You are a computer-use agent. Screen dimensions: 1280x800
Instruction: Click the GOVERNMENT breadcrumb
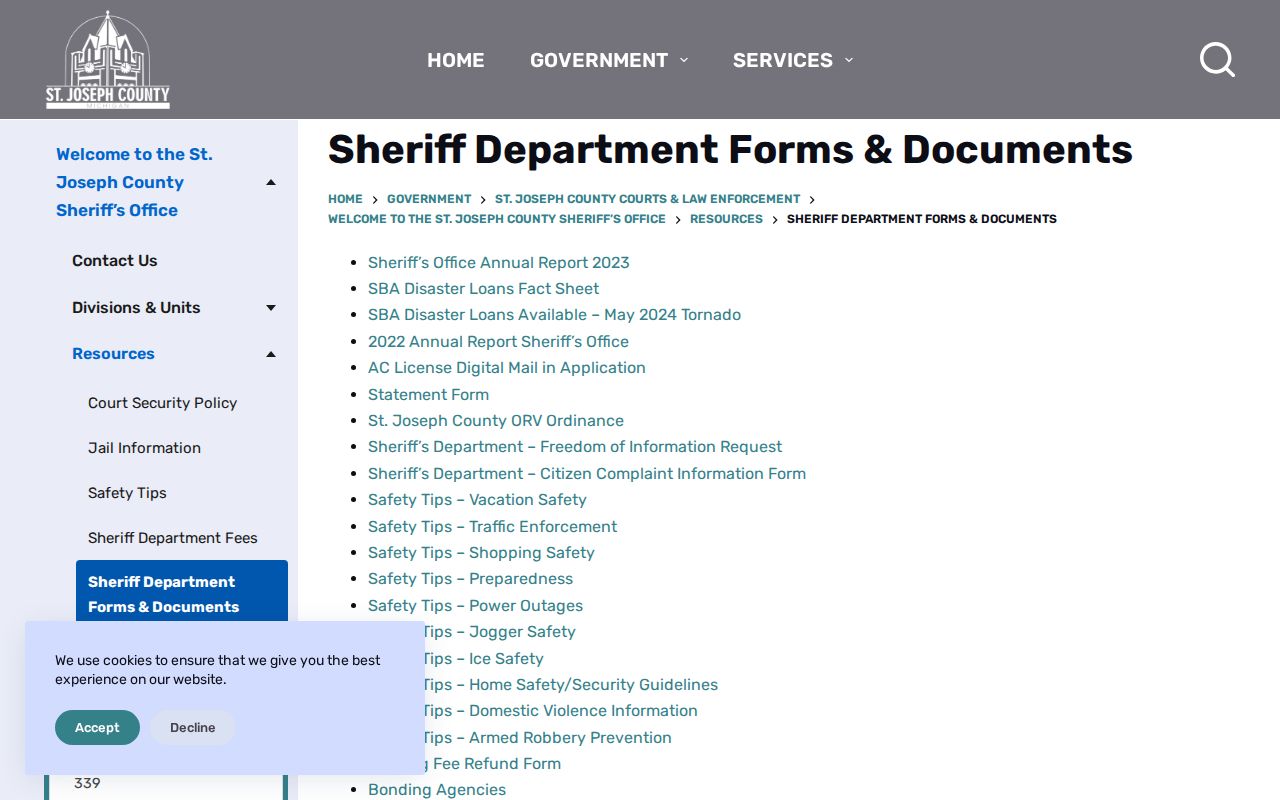[x=429, y=199]
